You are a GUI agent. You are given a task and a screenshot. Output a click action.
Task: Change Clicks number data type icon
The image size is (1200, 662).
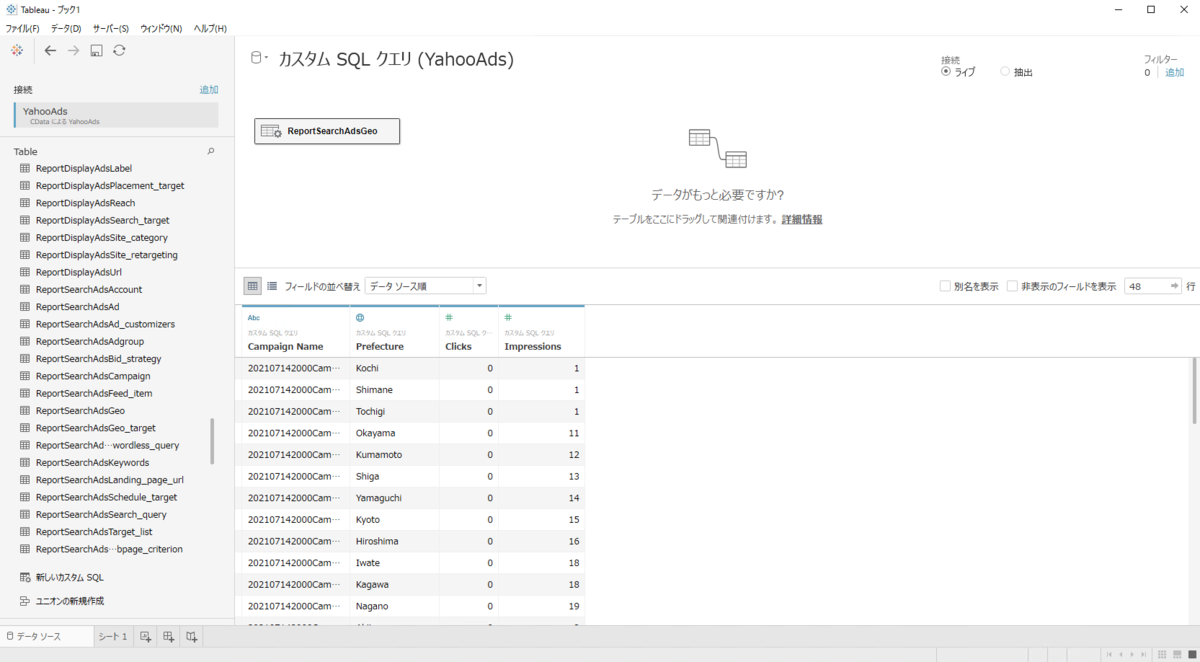[449, 317]
